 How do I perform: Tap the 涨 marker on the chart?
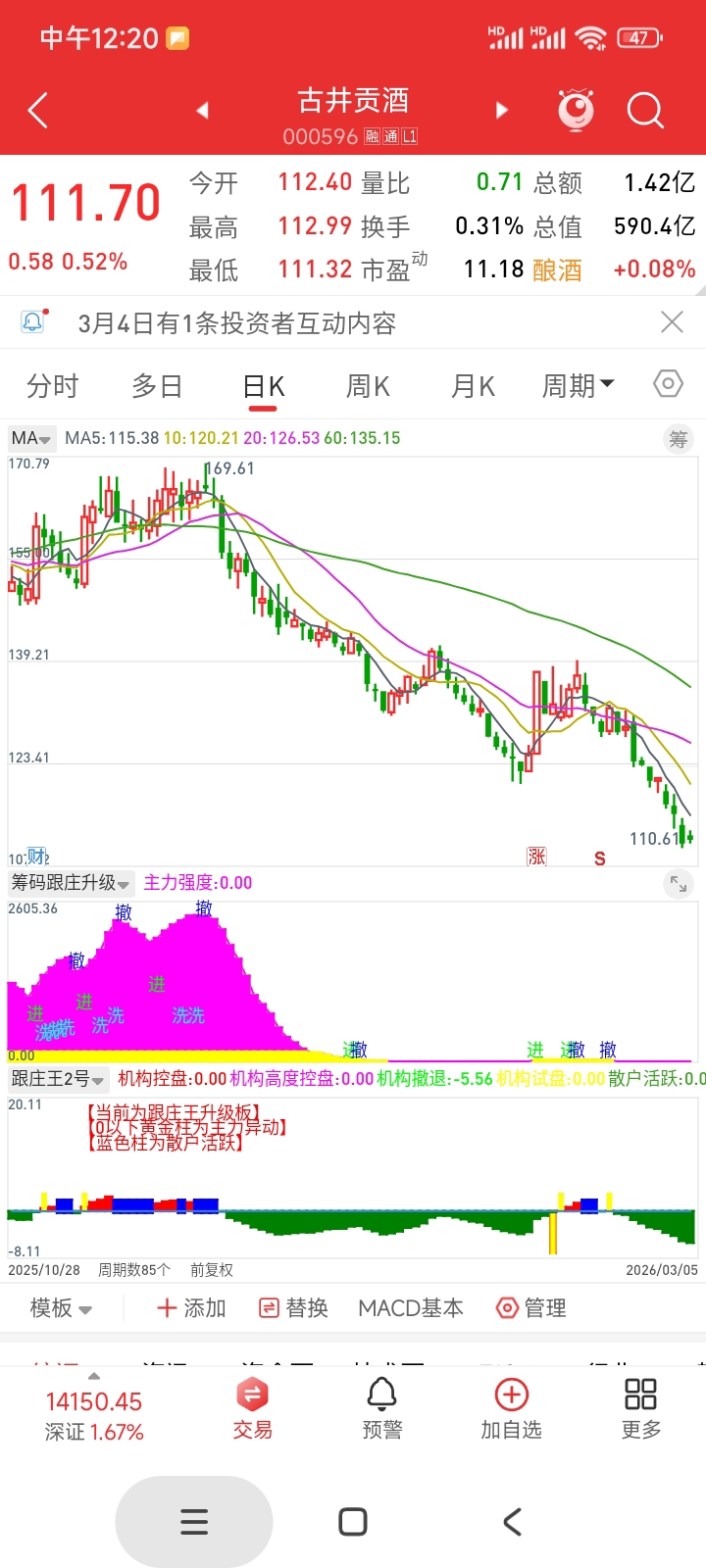point(536,857)
